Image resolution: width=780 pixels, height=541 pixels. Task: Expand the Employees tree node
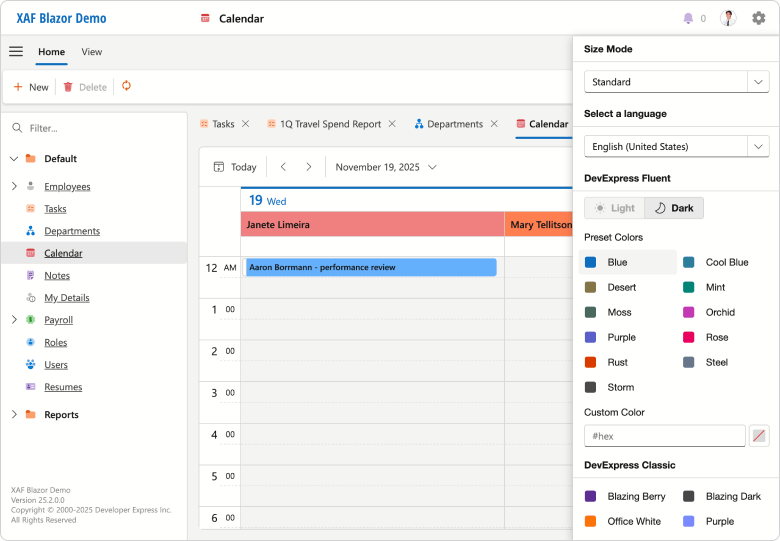pyautogui.click(x=14, y=187)
